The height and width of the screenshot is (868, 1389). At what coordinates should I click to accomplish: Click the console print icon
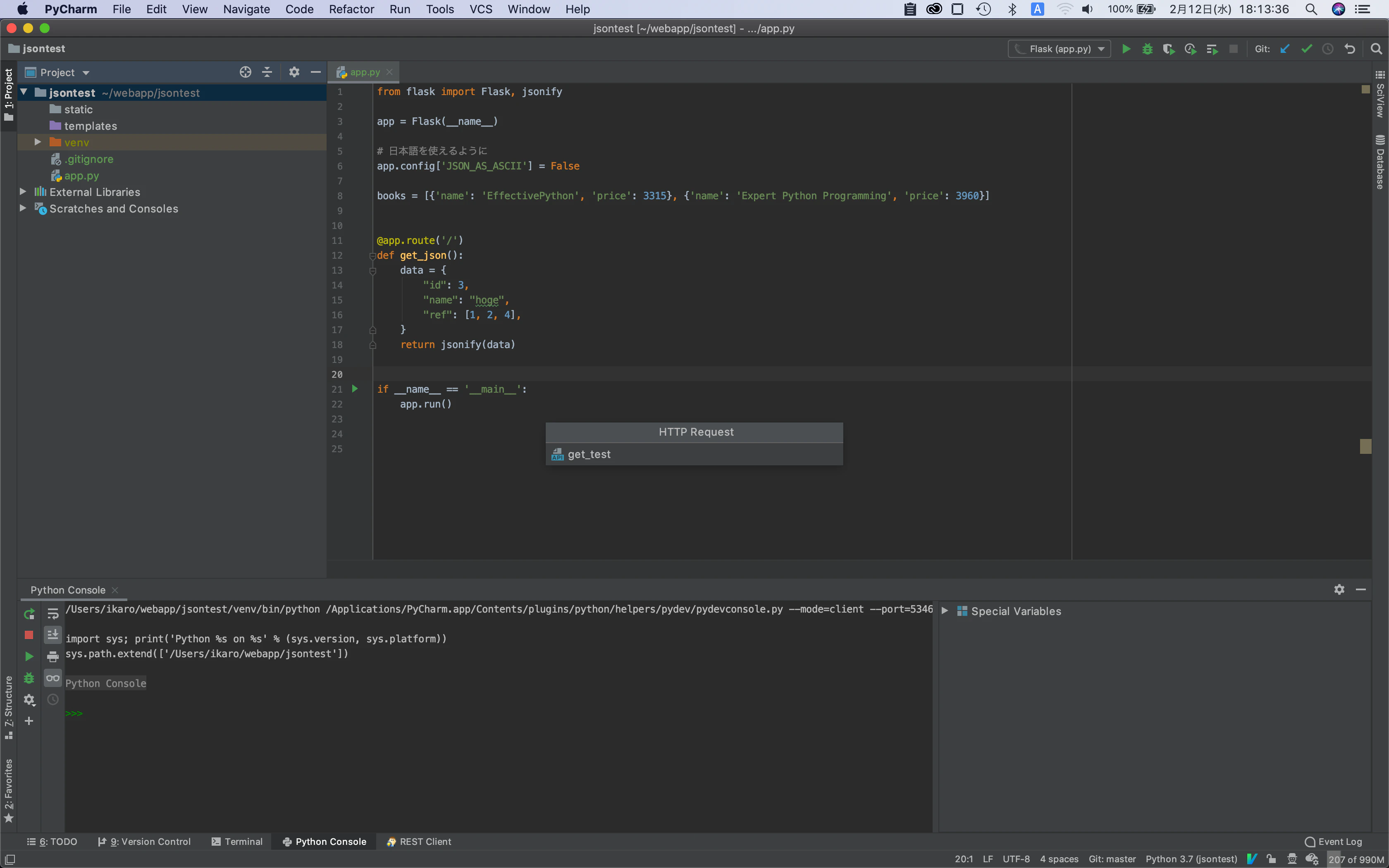pos(53,657)
